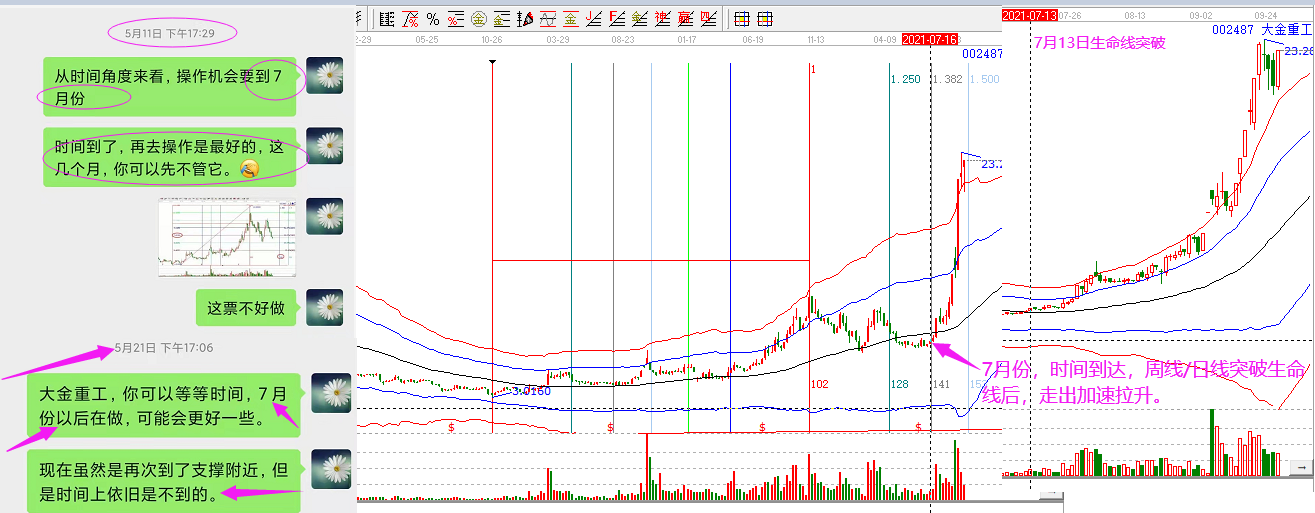Click the second yellow grid layout icon
Viewport: 1315px width, 513px height.
point(765,18)
